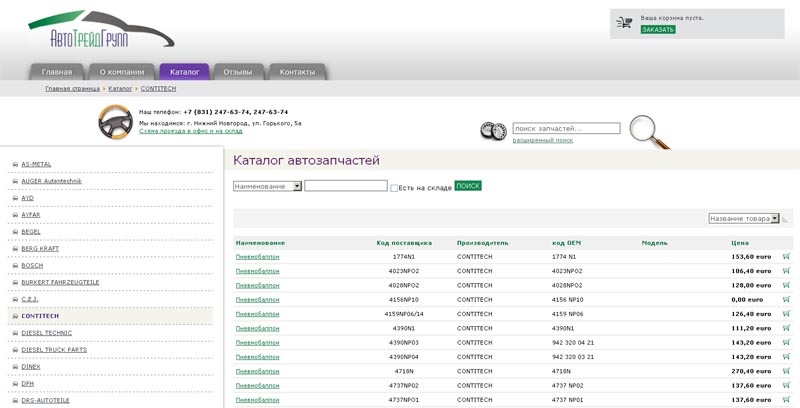800x408 pixels.
Task: Click the 'поиск запчастей' search field
Action: click(x=565, y=128)
